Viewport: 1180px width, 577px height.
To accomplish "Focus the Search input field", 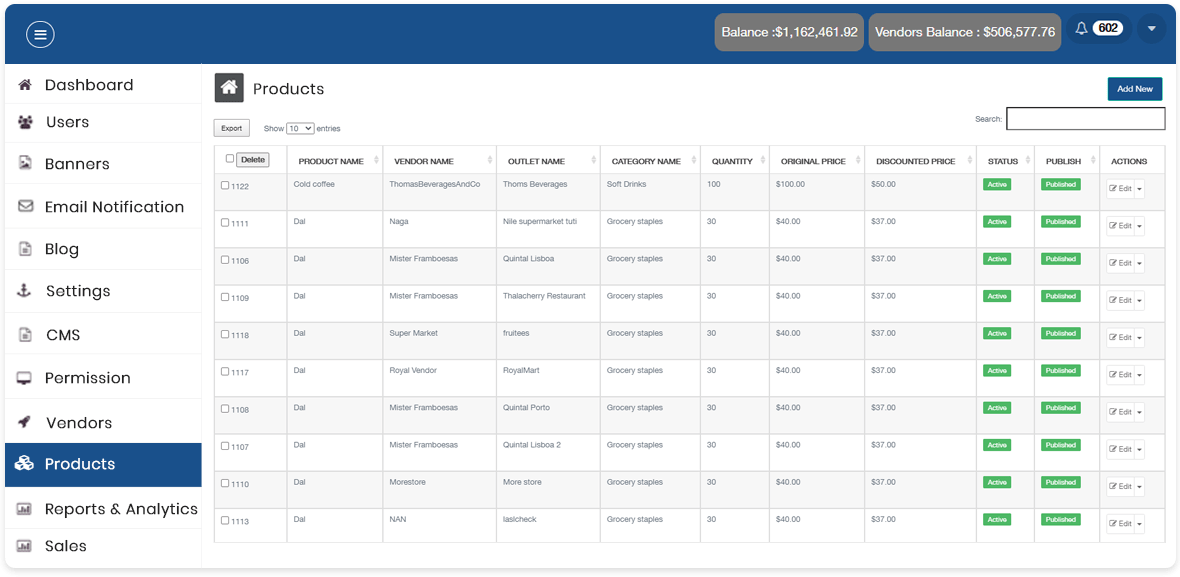I will tap(1085, 119).
